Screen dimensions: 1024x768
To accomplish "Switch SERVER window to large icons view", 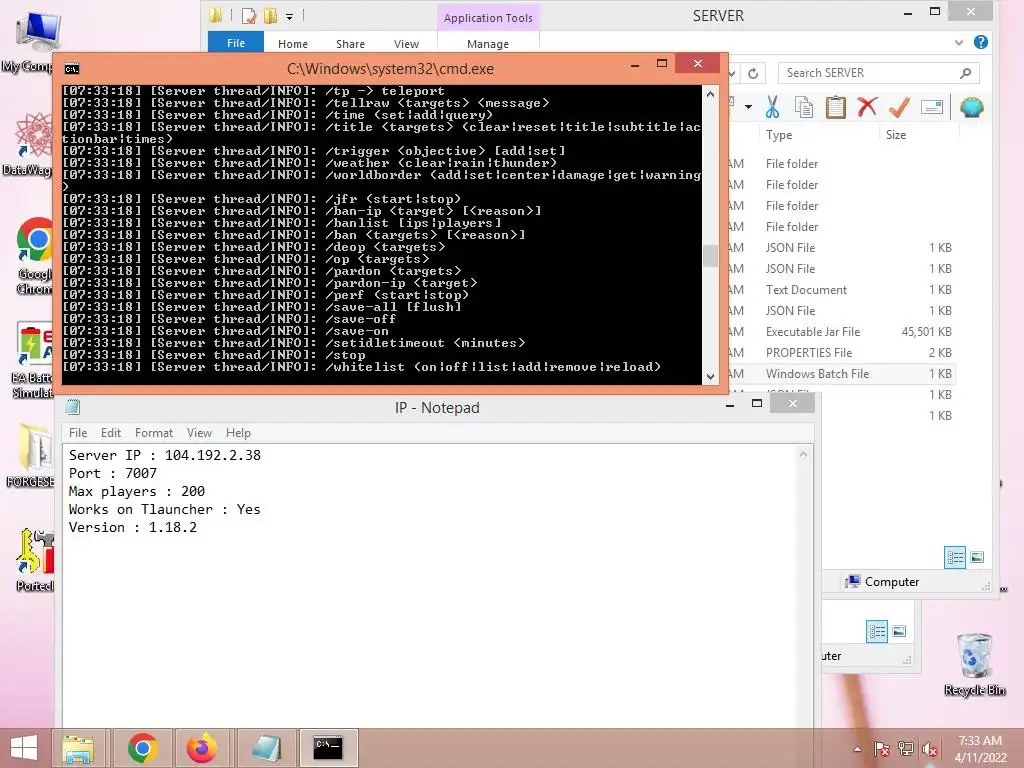I will click(977, 557).
